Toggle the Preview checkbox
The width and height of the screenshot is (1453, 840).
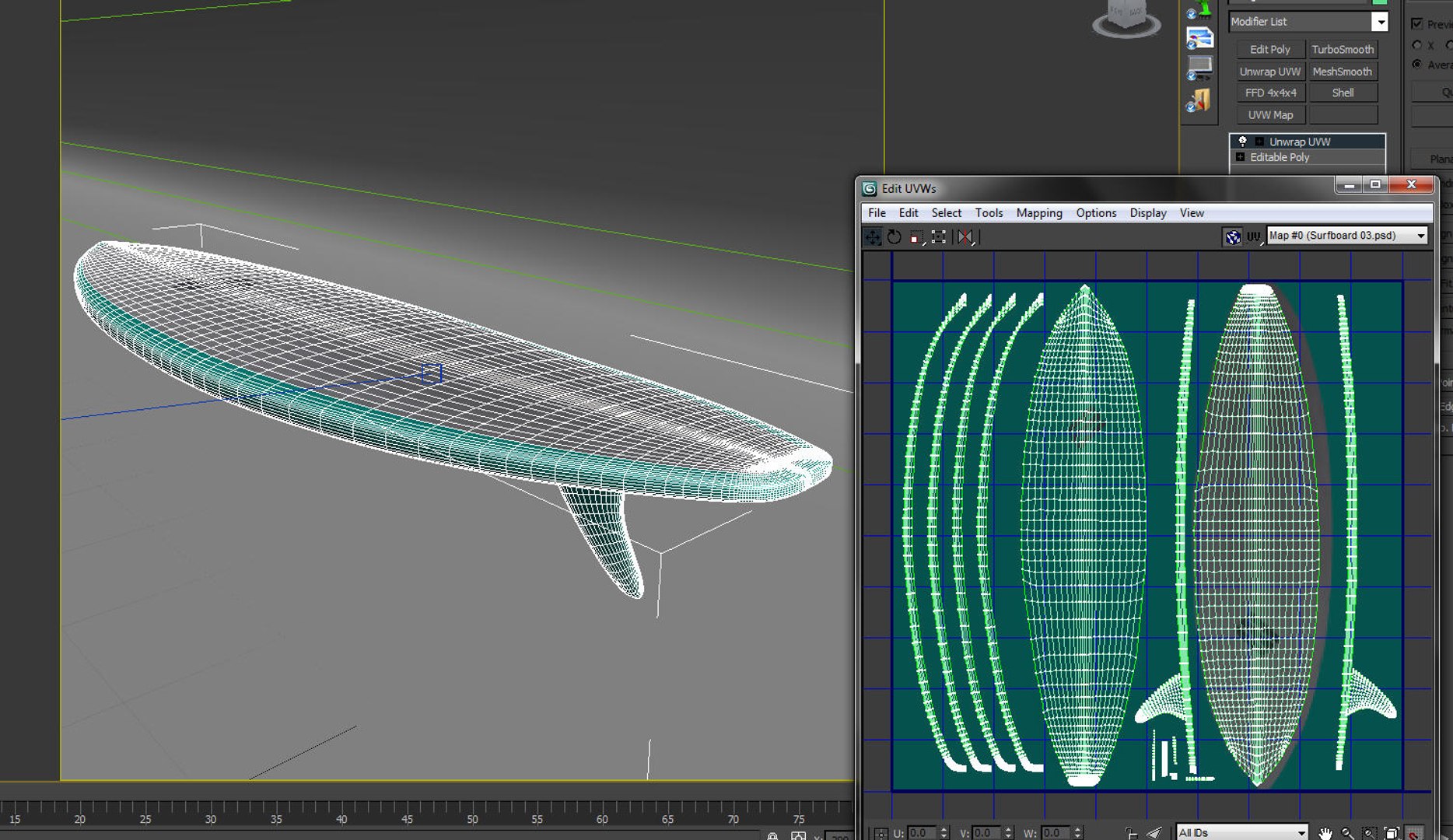tap(1416, 24)
